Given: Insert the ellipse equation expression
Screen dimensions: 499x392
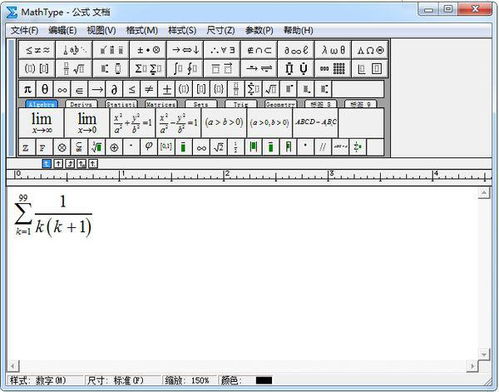Looking at the screenshot, I should click(x=133, y=122).
